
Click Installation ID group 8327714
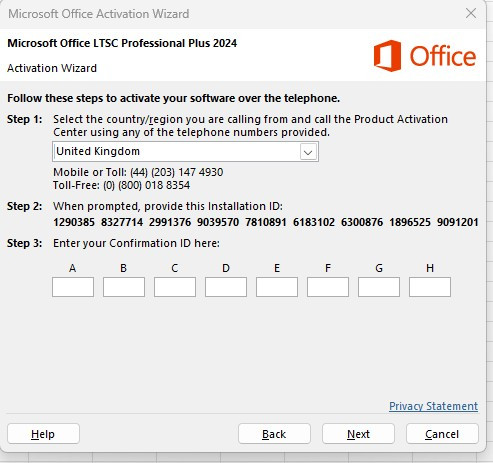coord(122,222)
